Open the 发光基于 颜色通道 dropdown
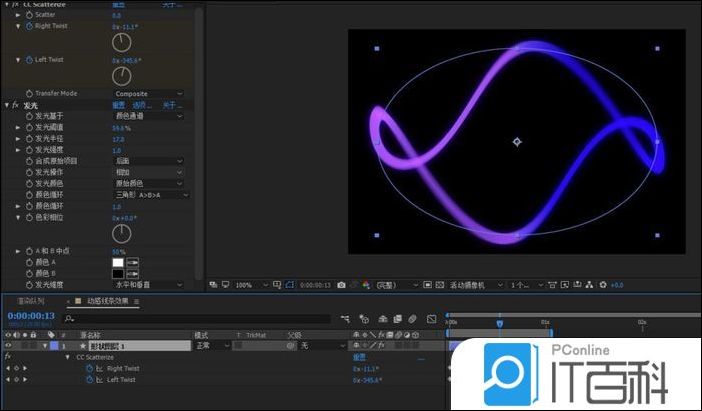This screenshot has height=411, width=702. (148, 116)
